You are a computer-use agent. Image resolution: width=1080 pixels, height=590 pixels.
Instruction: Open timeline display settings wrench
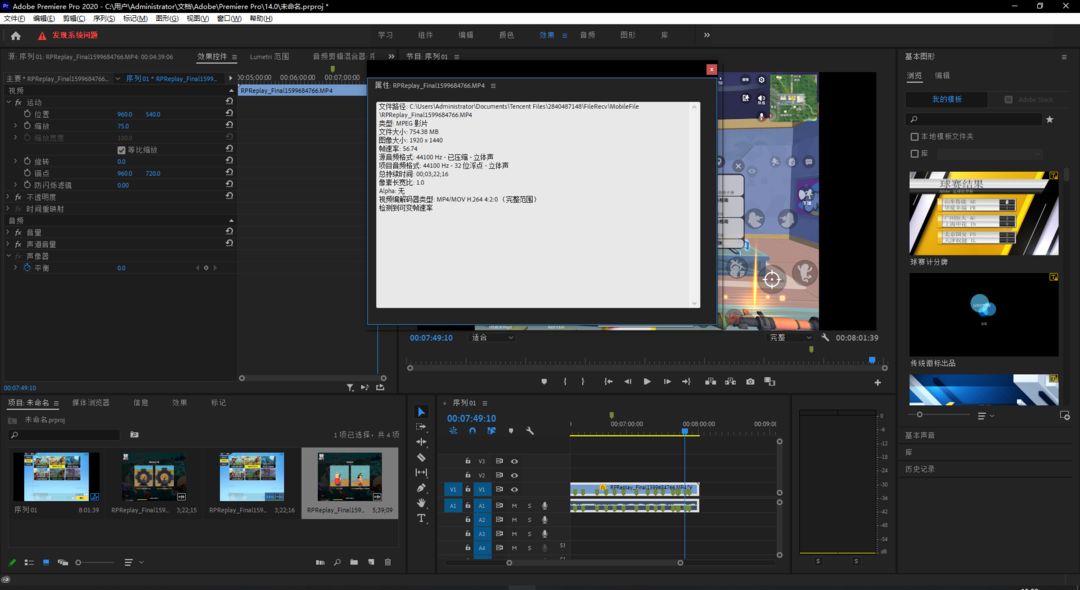point(530,431)
